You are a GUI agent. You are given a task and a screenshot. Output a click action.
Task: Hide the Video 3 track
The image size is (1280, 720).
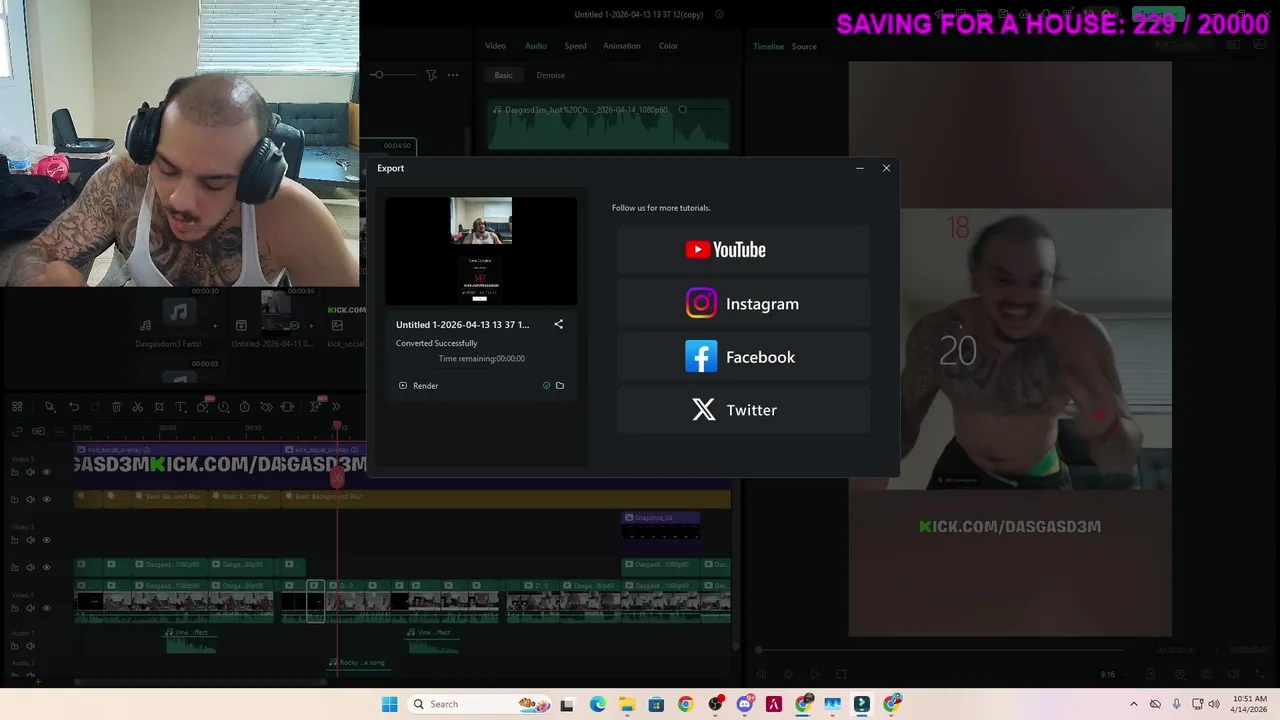tap(46, 540)
